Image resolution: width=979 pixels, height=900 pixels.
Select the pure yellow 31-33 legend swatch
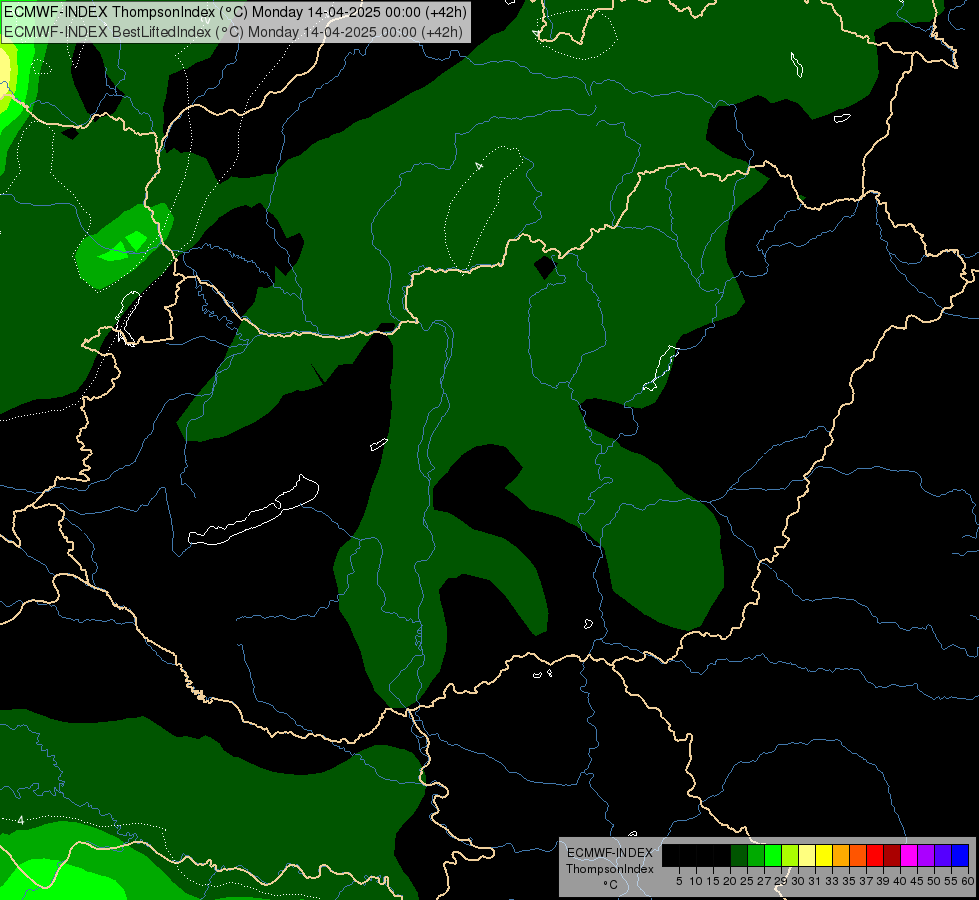pyautogui.click(x=824, y=855)
